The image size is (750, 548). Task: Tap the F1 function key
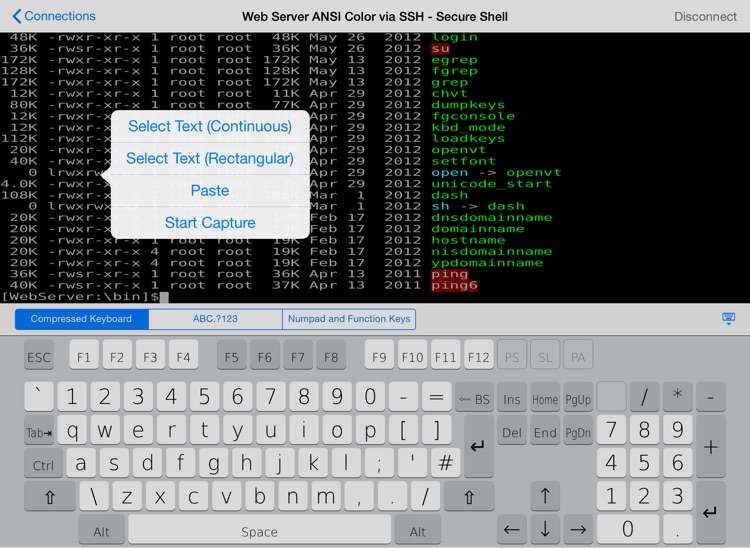[84, 355]
